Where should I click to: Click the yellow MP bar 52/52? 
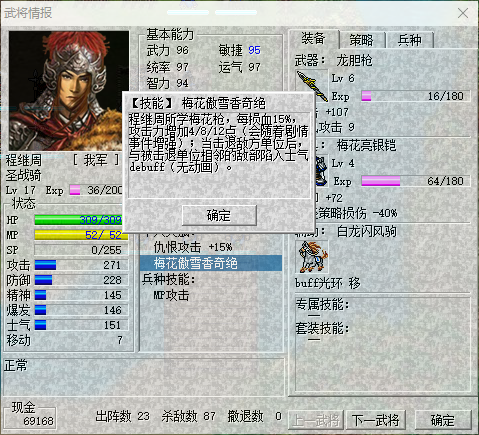pyautogui.click(x=81, y=235)
